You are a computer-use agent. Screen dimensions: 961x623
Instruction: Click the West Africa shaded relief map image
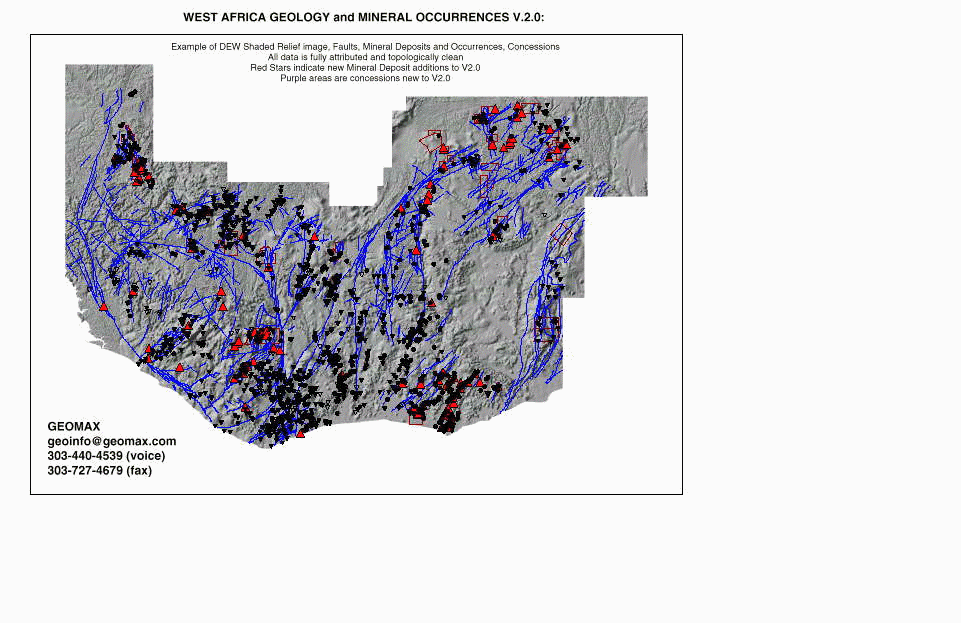pos(356,256)
